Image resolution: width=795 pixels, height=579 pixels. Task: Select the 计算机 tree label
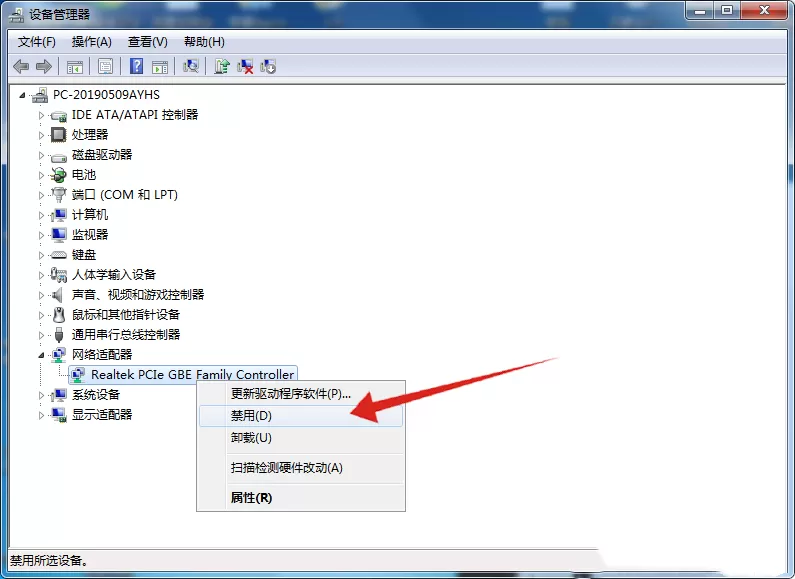[x=90, y=215]
